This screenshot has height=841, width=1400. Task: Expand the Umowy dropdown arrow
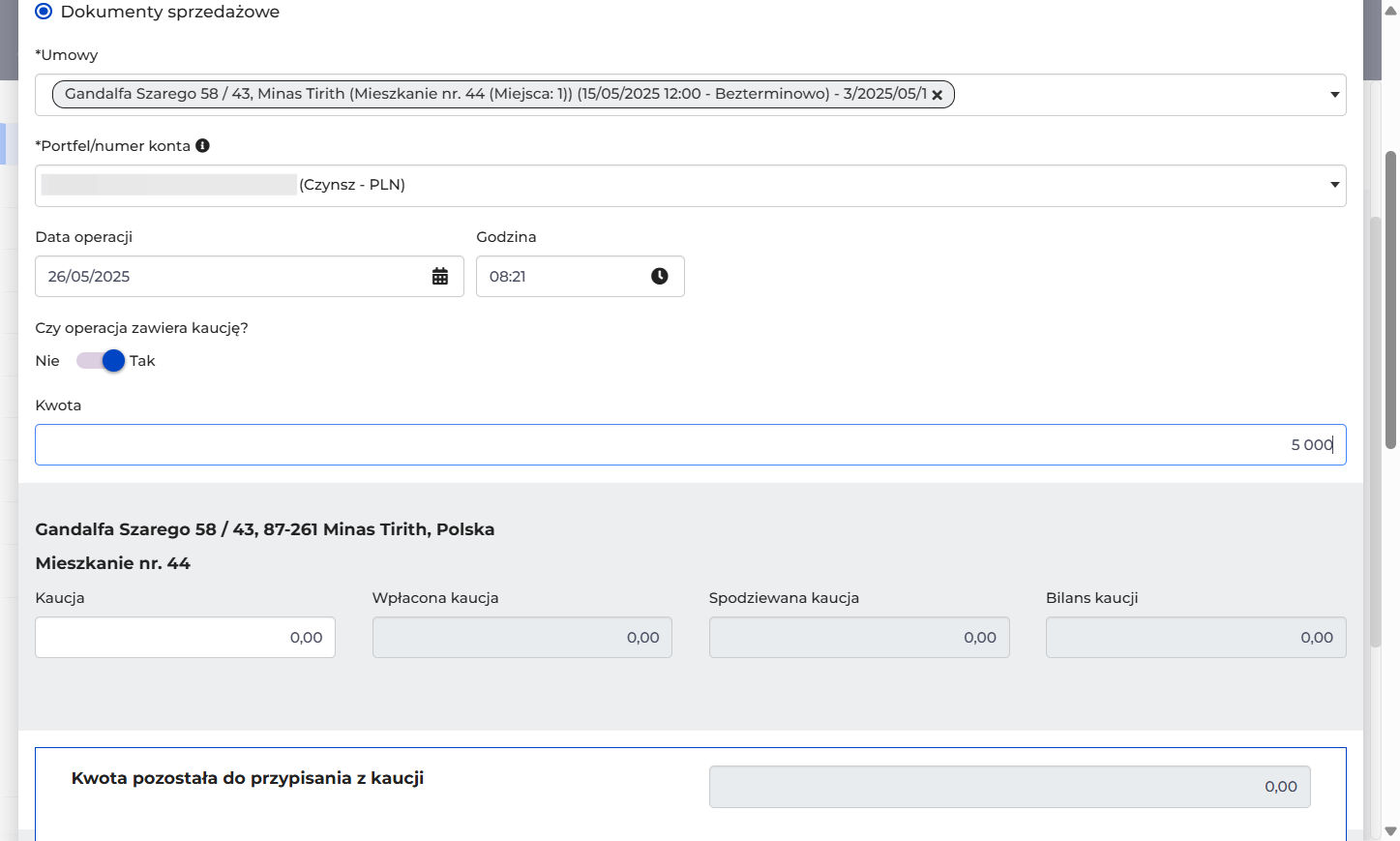(x=1334, y=95)
